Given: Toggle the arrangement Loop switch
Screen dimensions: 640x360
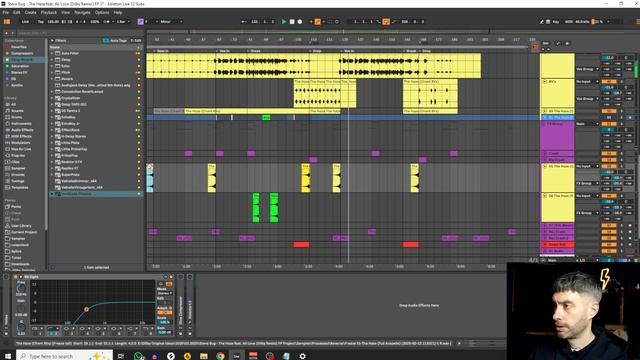Looking at the screenshot, I should click(386, 22).
